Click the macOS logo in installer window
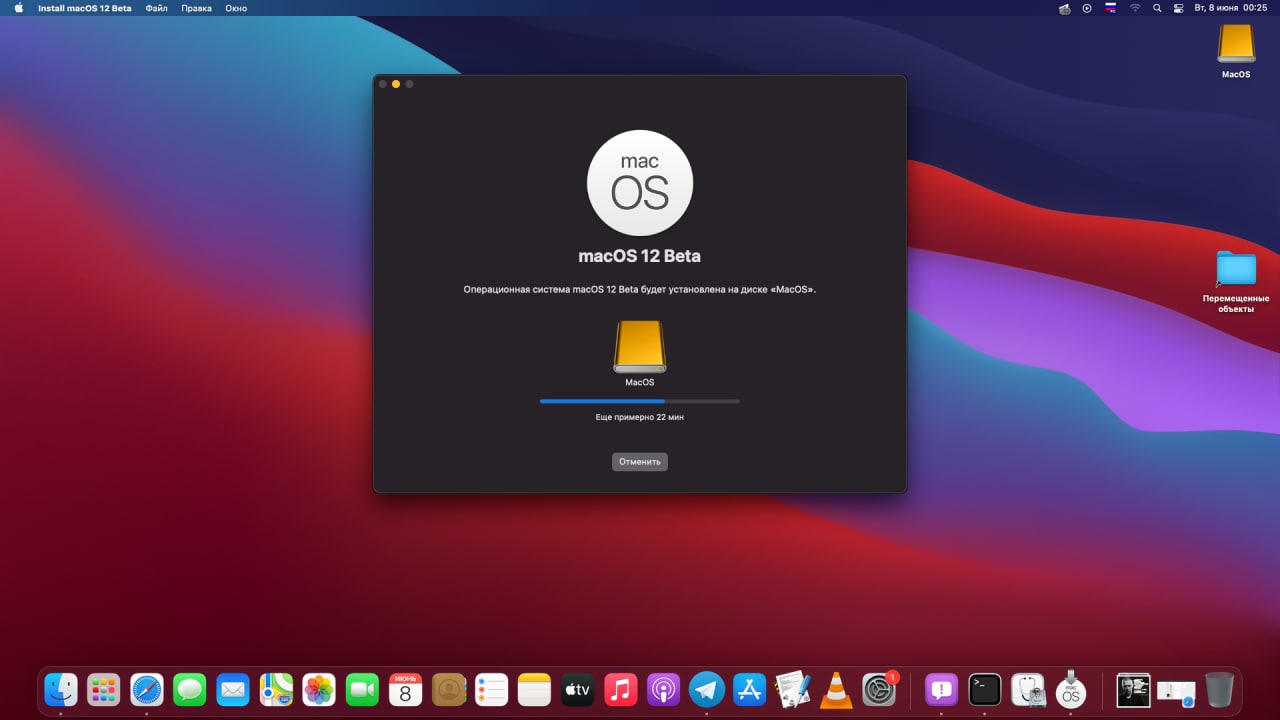Image resolution: width=1280 pixels, height=720 pixels. (x=640, y=183)
